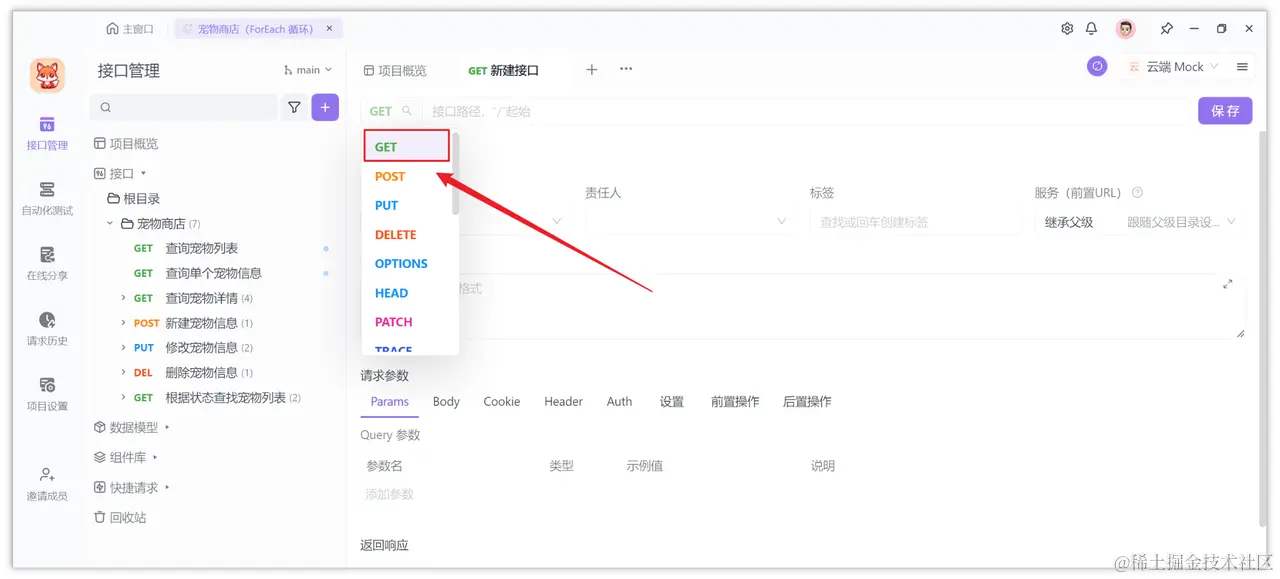Screen dimensions: 1280x579
Task: Open the 自动化测试 sidebar panel
Action: pos(46,197)
